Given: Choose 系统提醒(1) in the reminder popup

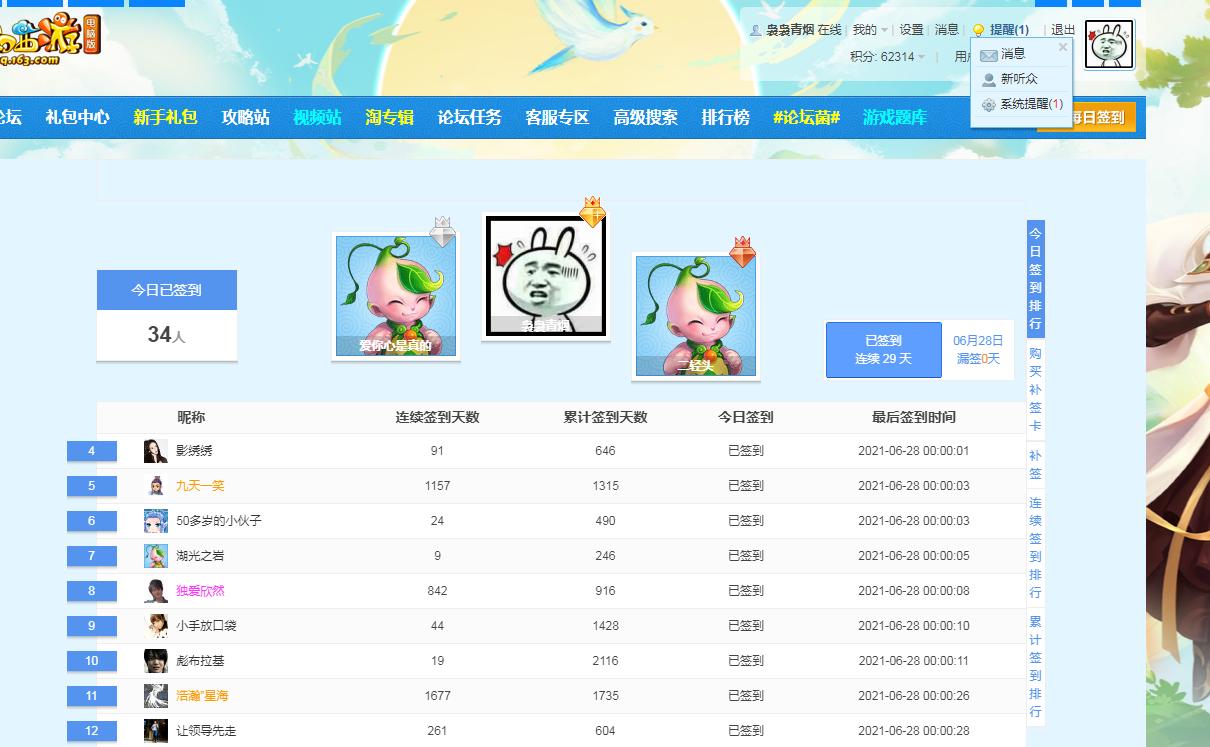Looking at the screenshot, I should point(1031,104).
